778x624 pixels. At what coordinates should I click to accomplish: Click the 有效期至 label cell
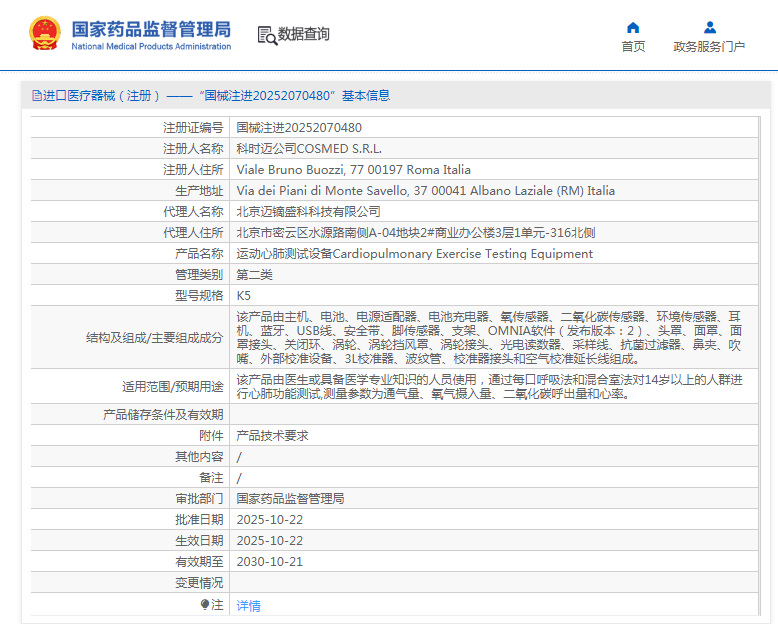130,562
